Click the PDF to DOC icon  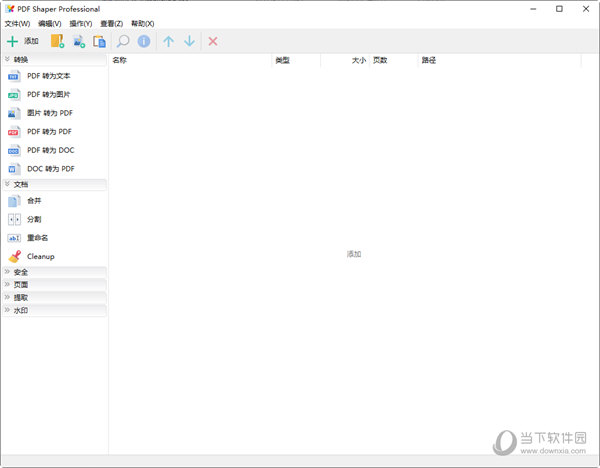[x=14, y=150]
